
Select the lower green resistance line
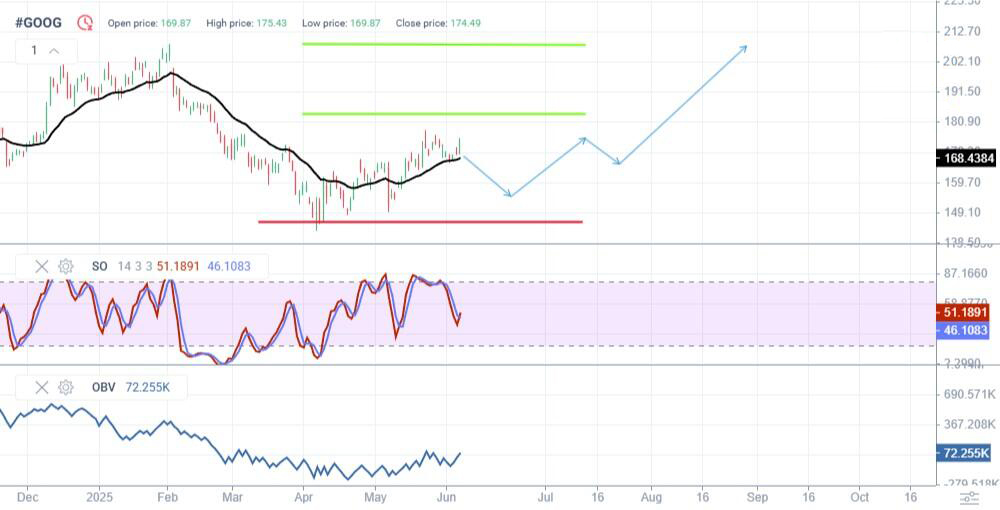(x=444, y=113)
